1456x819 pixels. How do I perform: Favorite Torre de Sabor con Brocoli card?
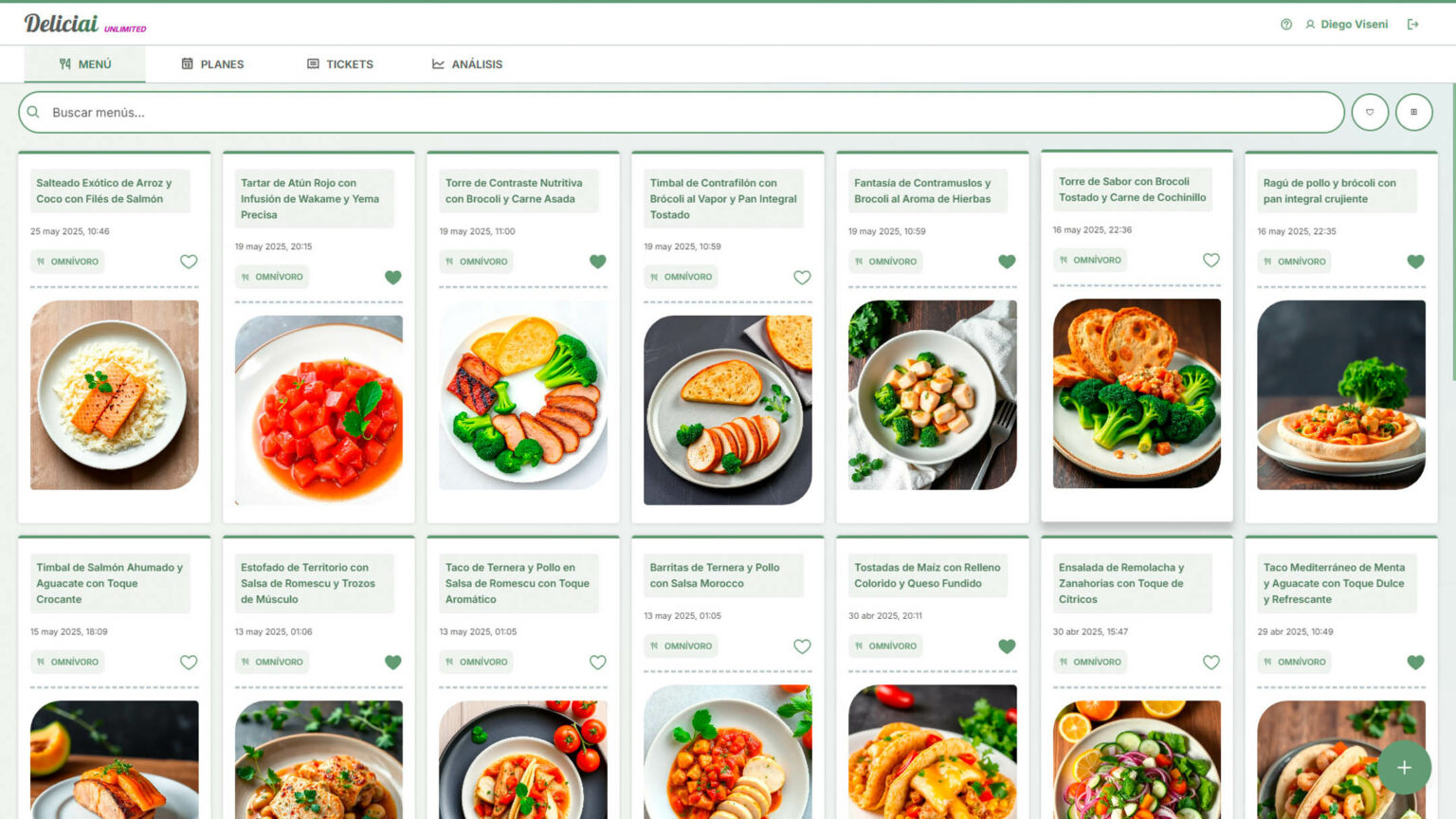coord(1210,260)
